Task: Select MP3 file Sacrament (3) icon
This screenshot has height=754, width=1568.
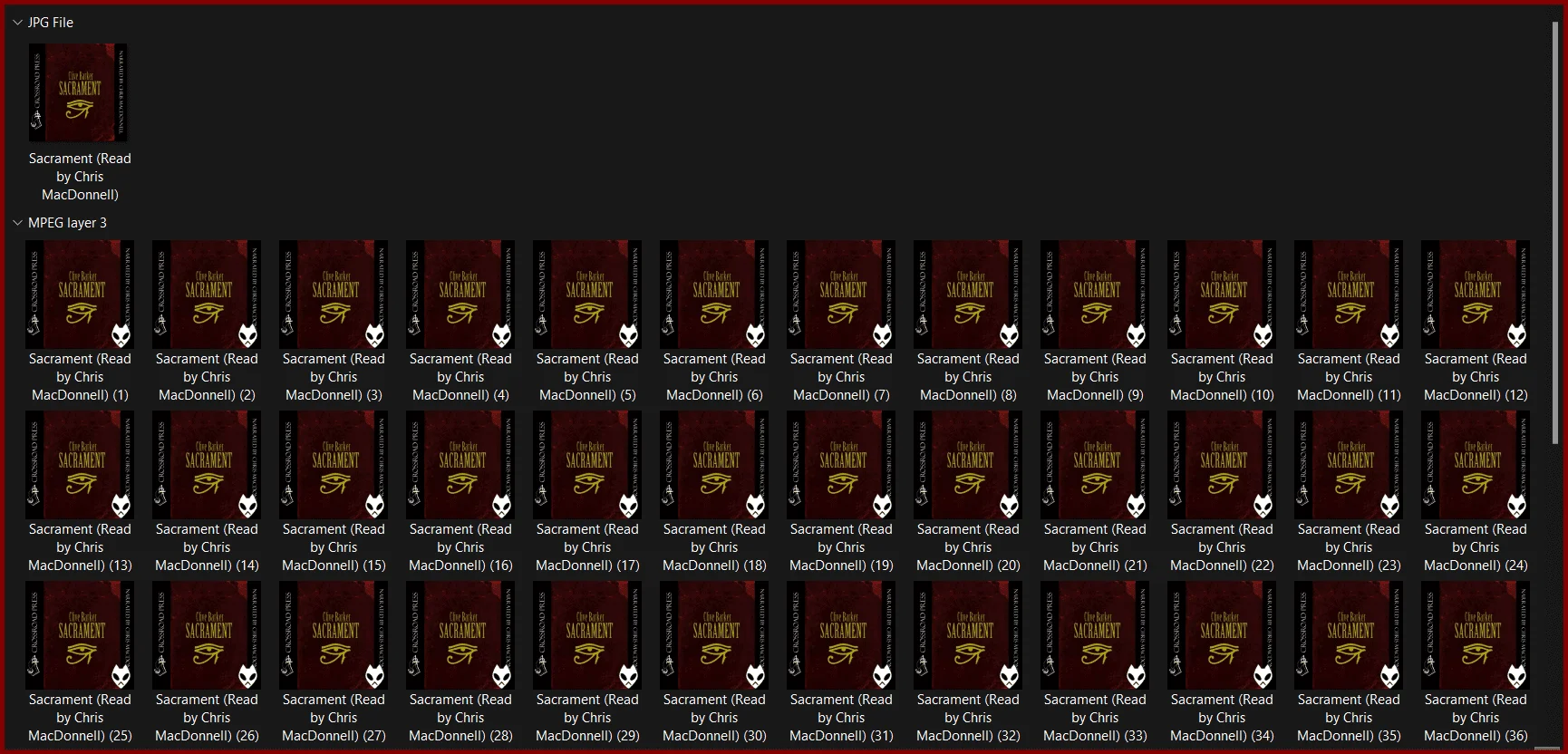Action: pyautogui.click(x=334, y=295)
